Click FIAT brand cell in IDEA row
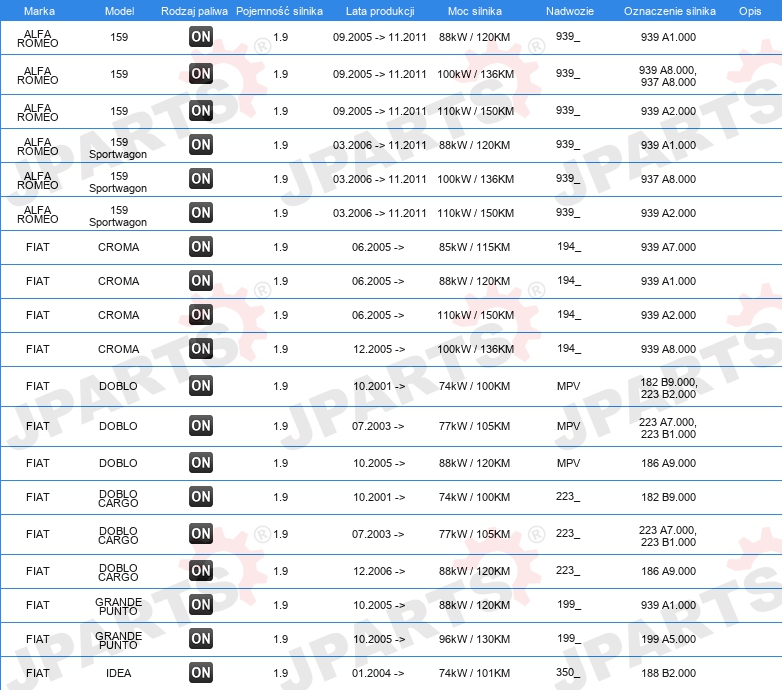The height and width of the screenshot is (690, 782). [38, 673]
